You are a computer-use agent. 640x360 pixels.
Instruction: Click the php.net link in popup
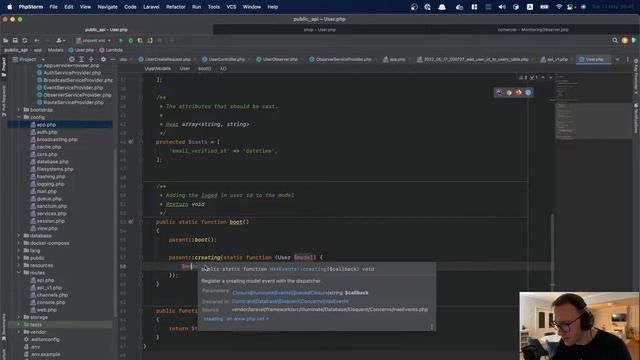236,318
